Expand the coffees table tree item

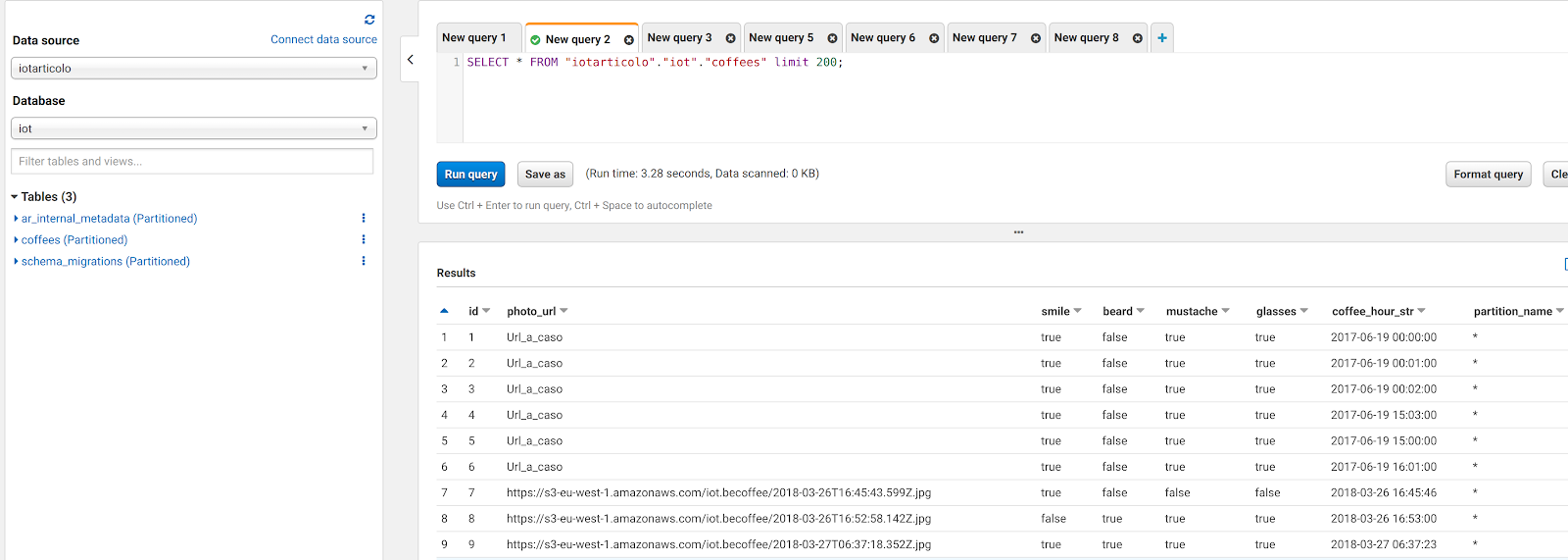pyautogui.click(x=17, y=239)
